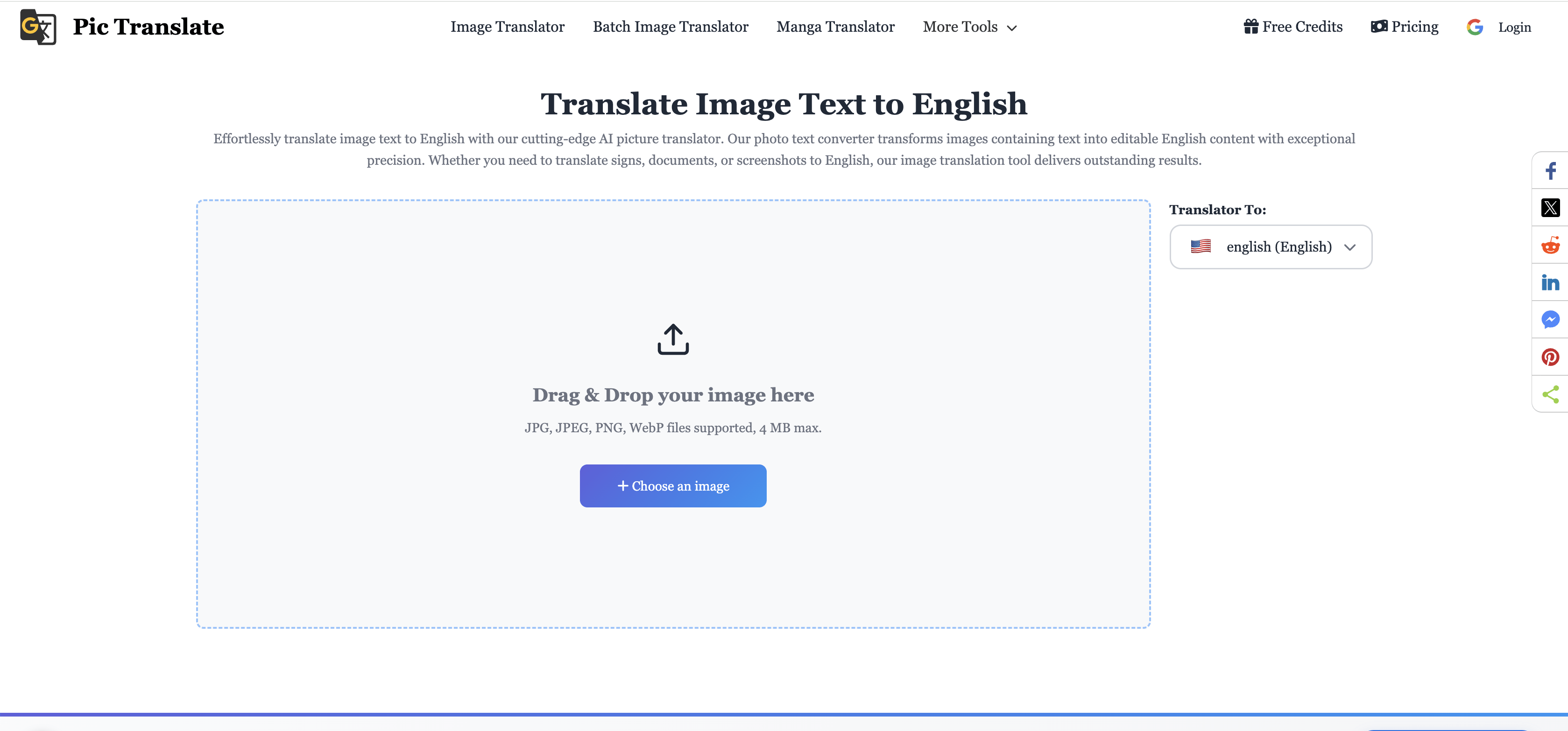This screenshot has width=1568, height=731.
Task: Share via Facebook Messenger
Action: click(1551, 320)
